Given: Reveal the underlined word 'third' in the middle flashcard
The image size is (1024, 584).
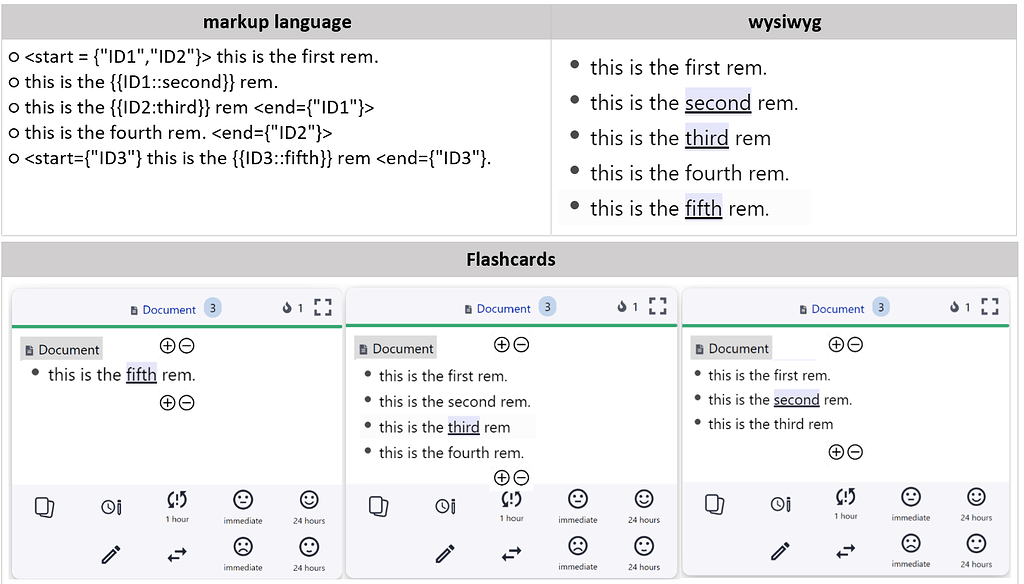Looking at the screenshot, I should tap(463, 427).
